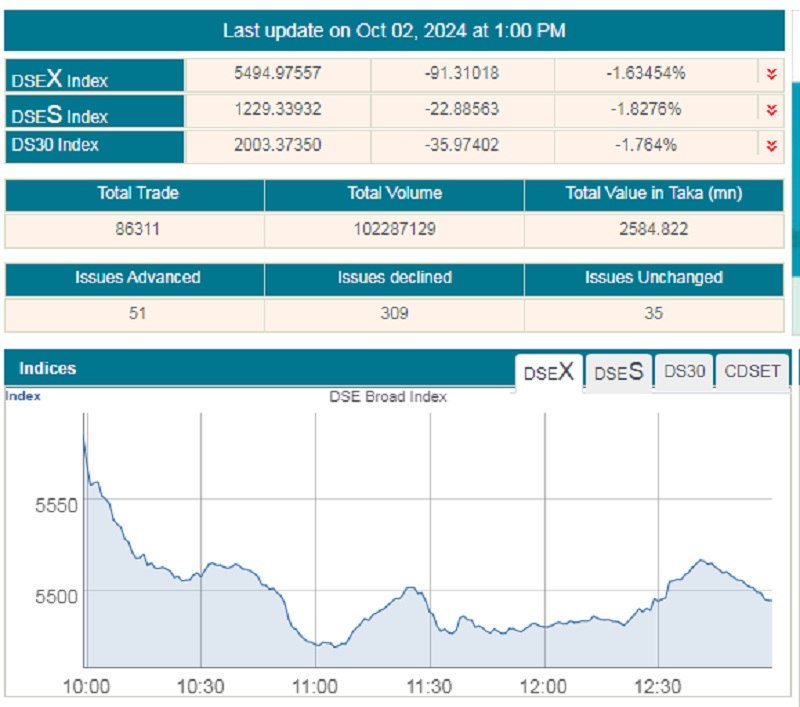
Task: Select the total trade count 86311
Action: click(x=137, y=229)
